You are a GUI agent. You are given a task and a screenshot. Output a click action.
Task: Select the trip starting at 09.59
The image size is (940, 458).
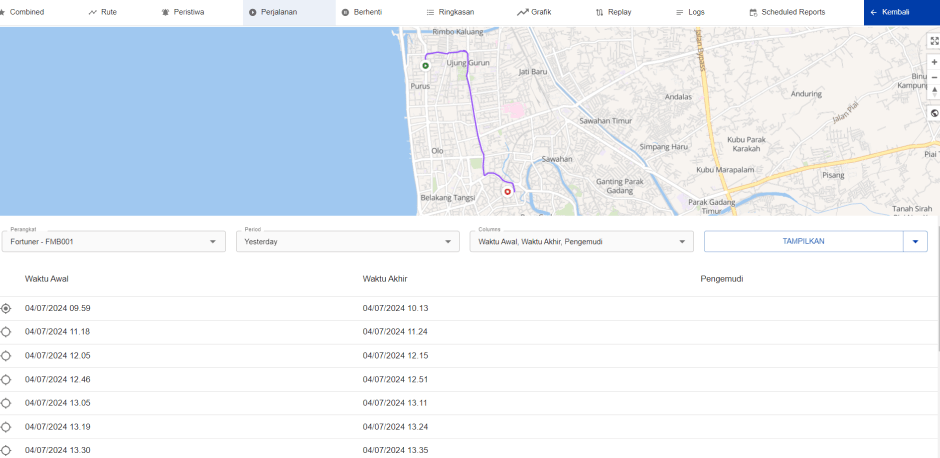click(6, 308)
